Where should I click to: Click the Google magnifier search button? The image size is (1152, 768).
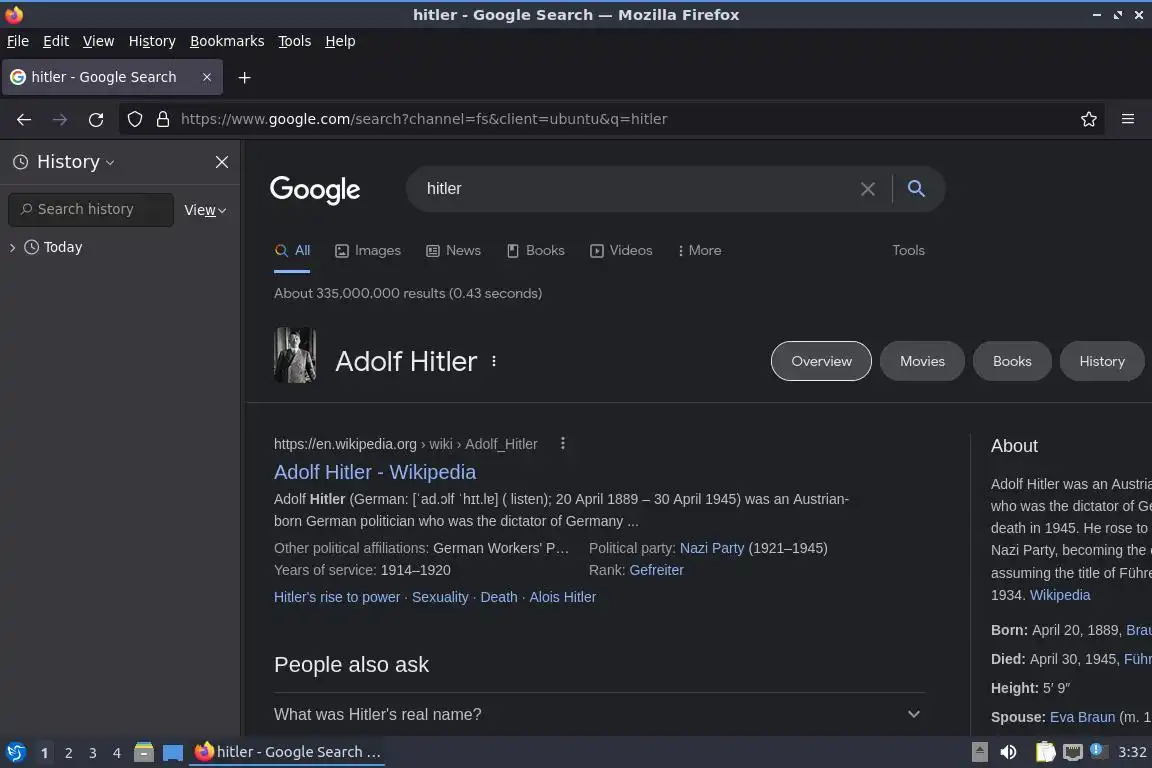[916, 188]
